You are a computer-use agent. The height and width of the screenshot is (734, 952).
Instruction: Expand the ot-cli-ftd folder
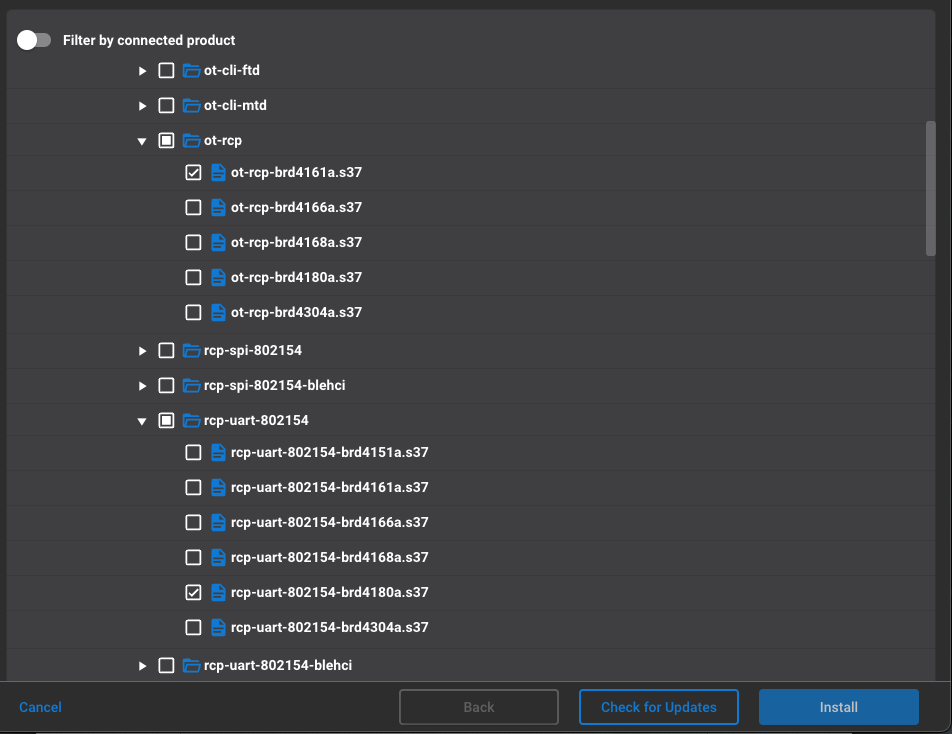coord(142,70)
